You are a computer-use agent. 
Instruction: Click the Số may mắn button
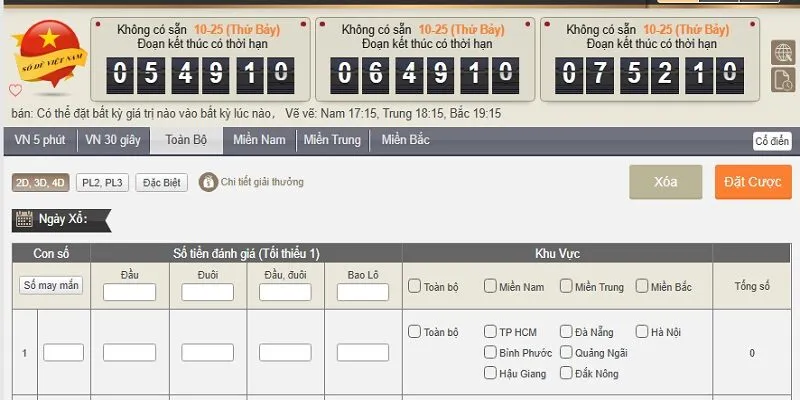pyautogui.click(x=51, y=285)
